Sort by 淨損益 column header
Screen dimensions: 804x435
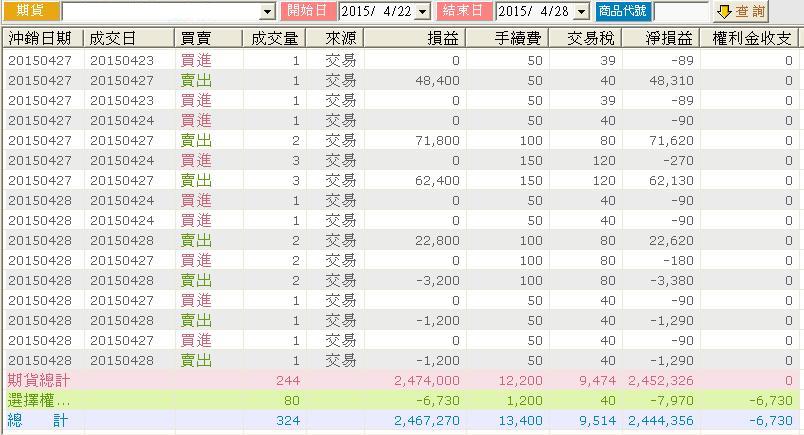pos(661,38)
